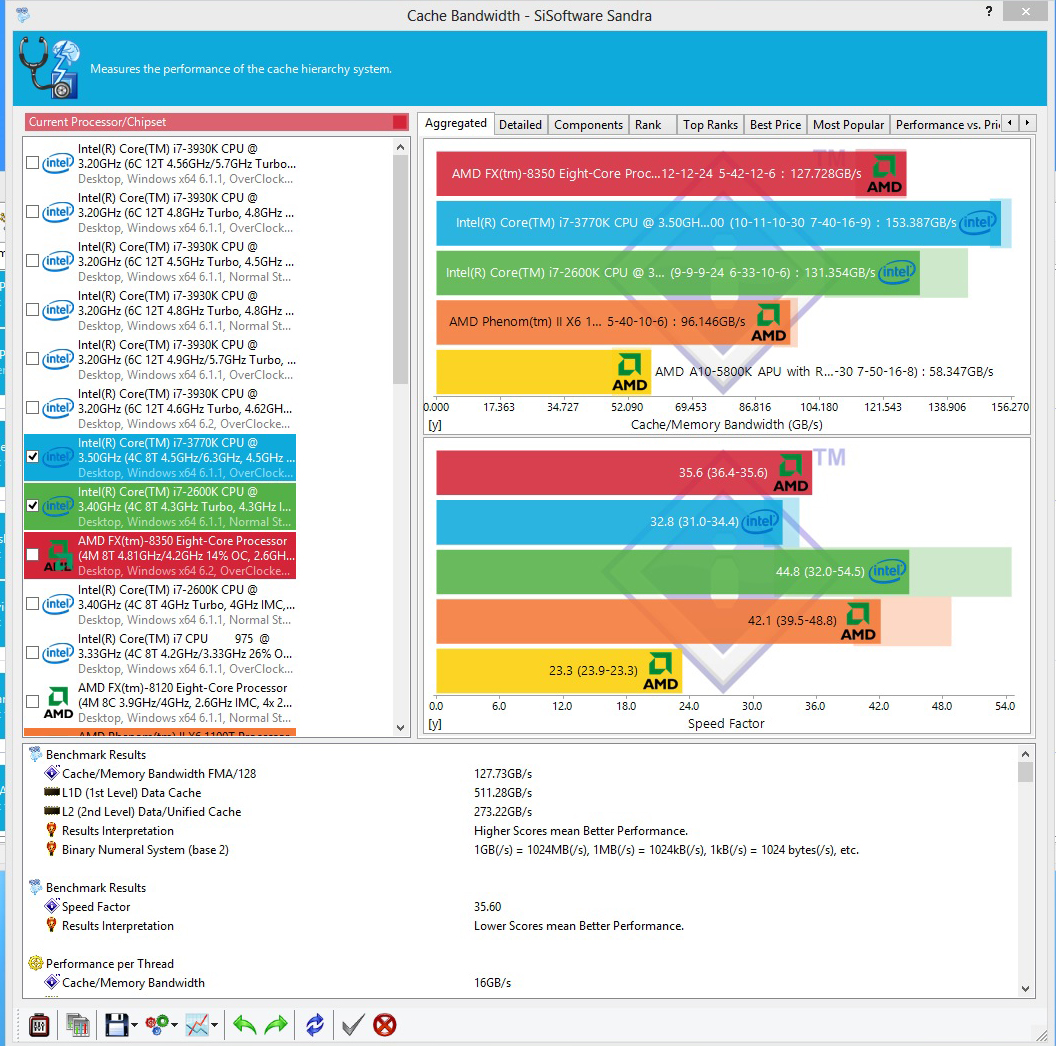Screen dimensions: 1056x1046
Task: Click the AMD logo on FX-8350 bandwidth bar
Action: click(884, 174)
